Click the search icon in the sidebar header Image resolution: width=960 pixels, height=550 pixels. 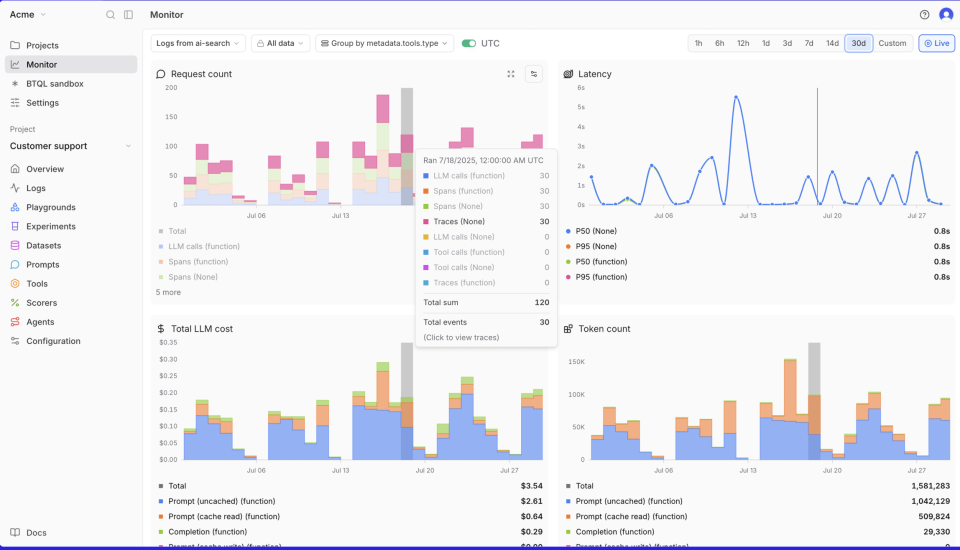[x=110, y=15]
